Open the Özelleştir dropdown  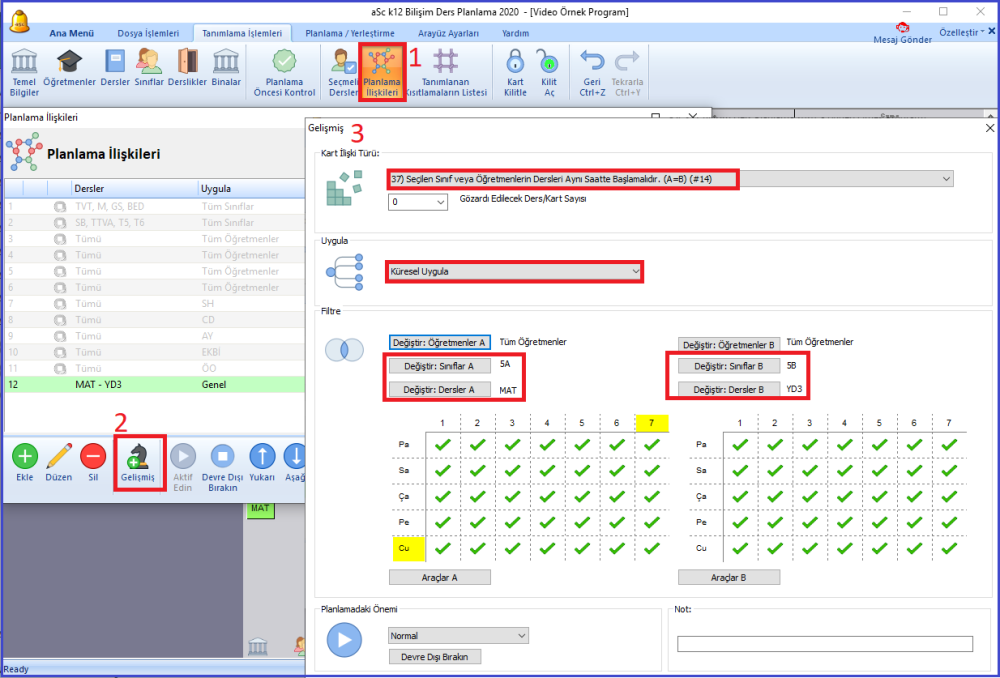[x=962, y=33]
